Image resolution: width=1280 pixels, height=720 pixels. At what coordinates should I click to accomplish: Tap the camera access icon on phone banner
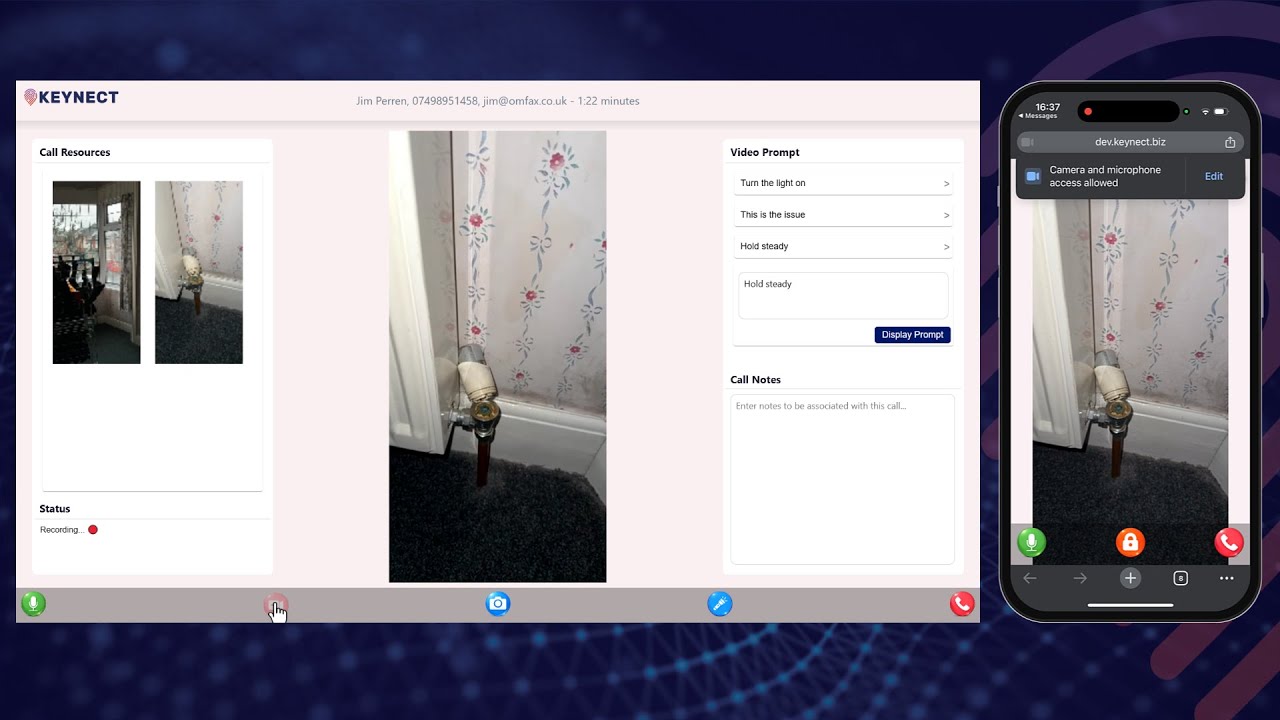(1033, 176)
